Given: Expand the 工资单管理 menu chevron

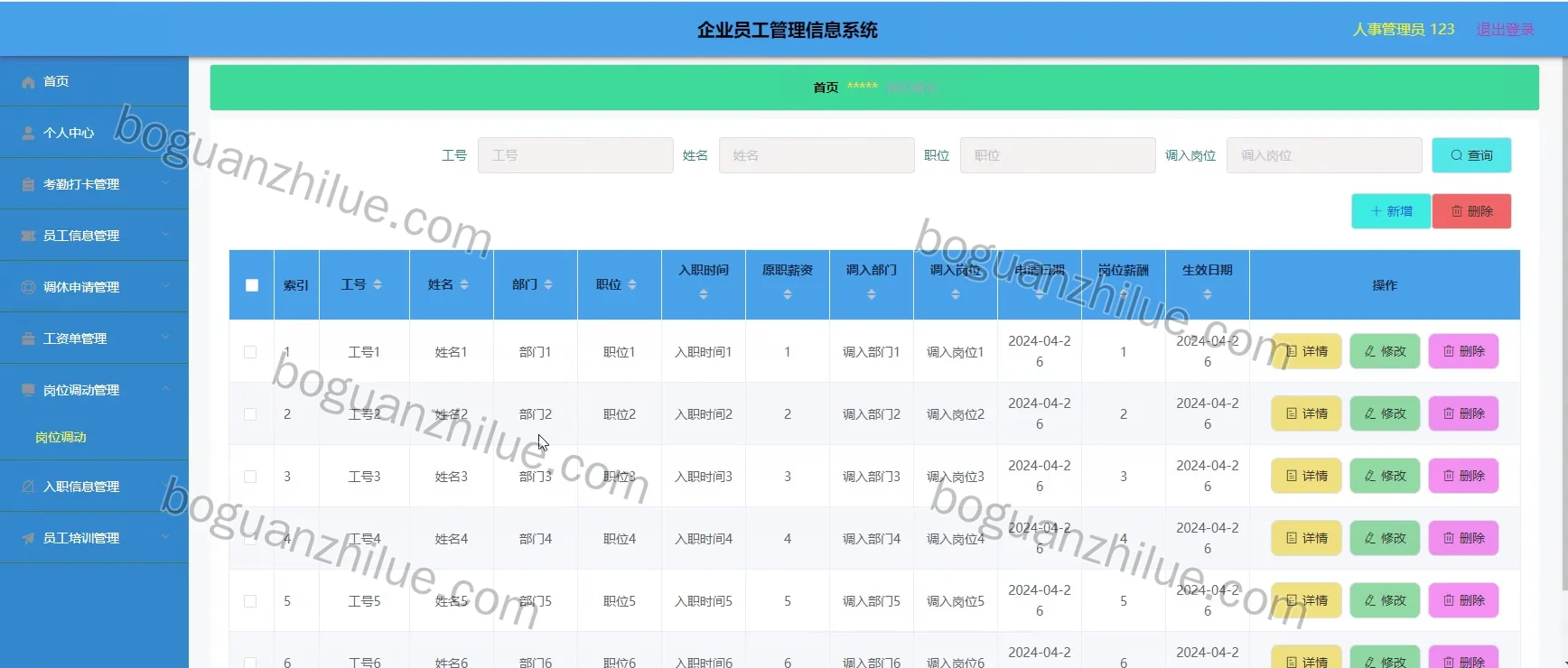Looking at the screenshot, I should point(165,338).
